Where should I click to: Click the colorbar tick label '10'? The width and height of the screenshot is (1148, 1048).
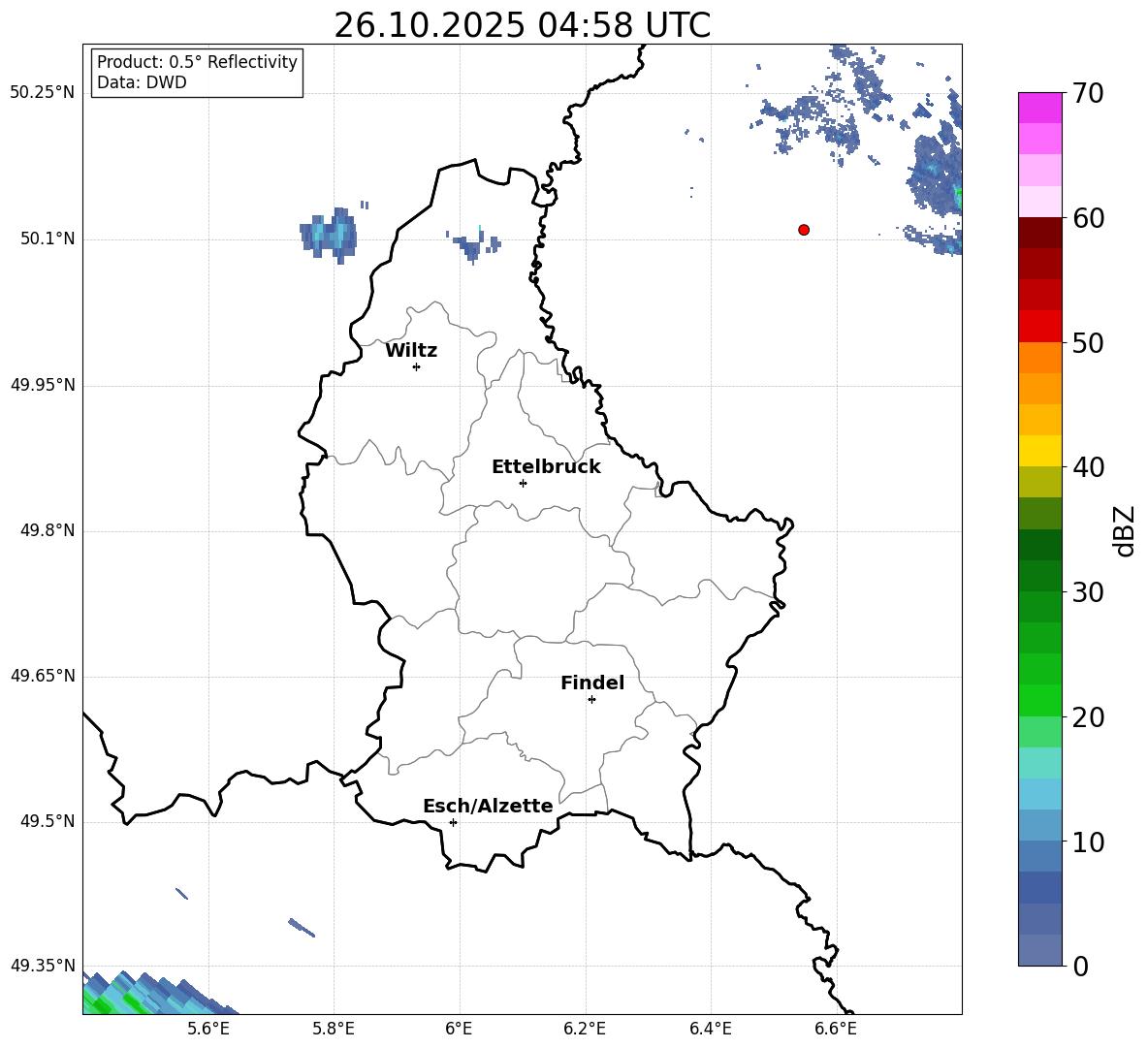[x=1088, y=842]
